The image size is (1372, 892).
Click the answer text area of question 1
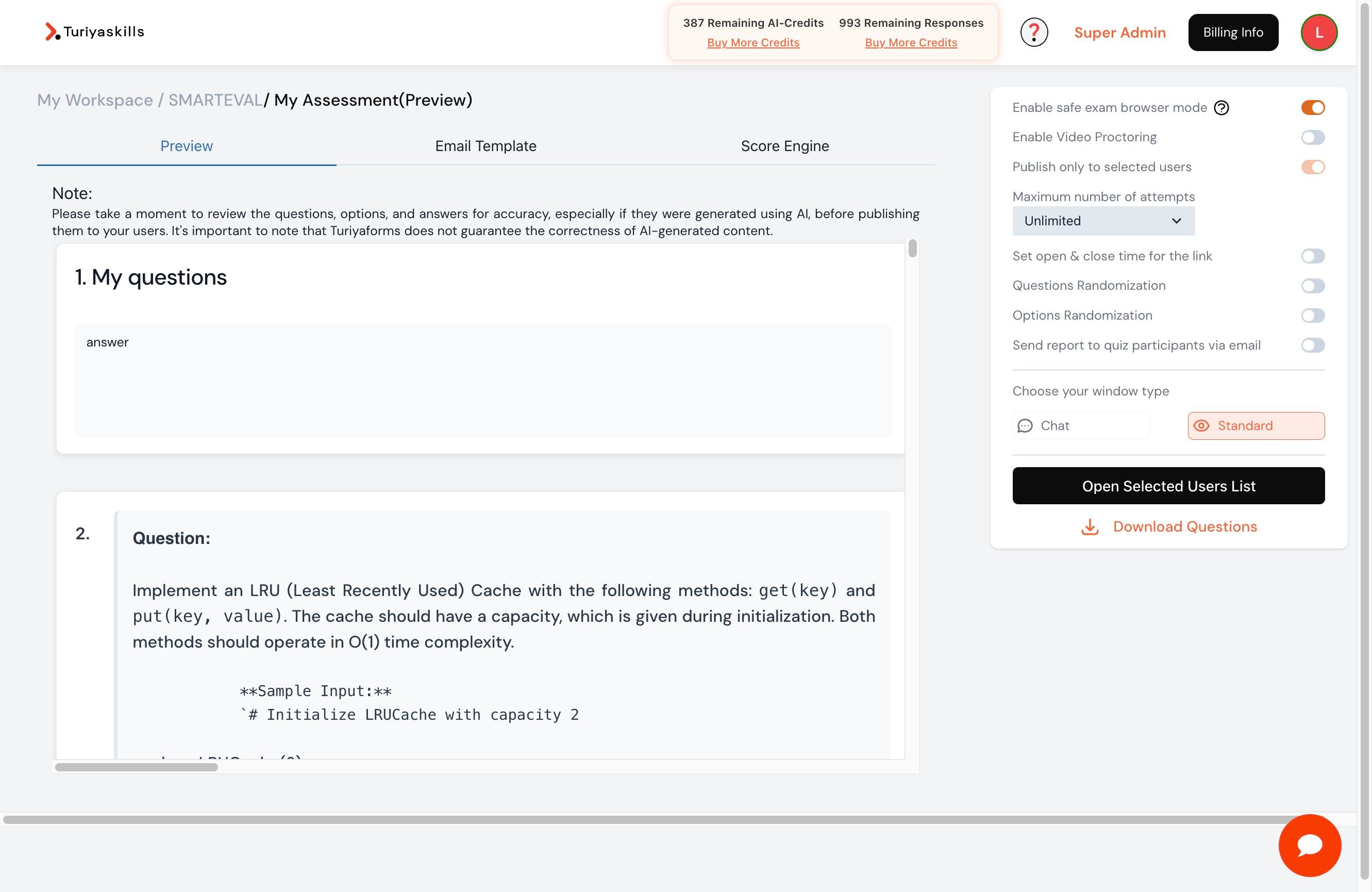click(x=482, y=379)
